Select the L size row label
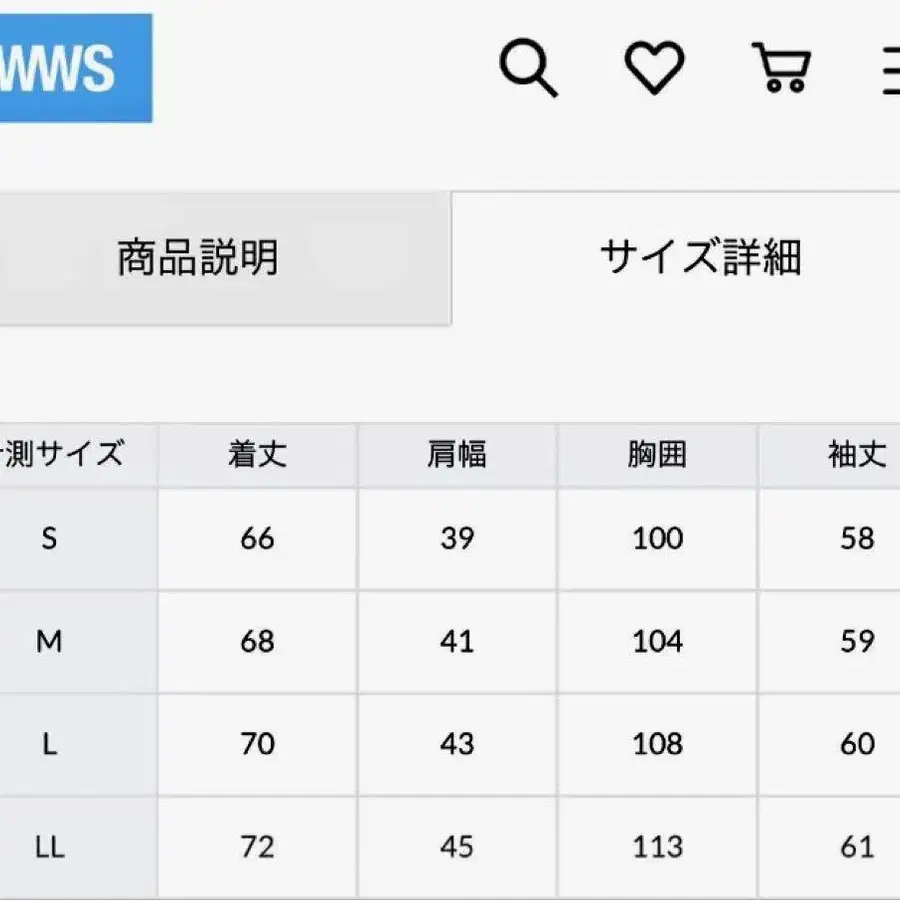The width and height of the screenshot is (900, 900). click(x=49, y=745)
